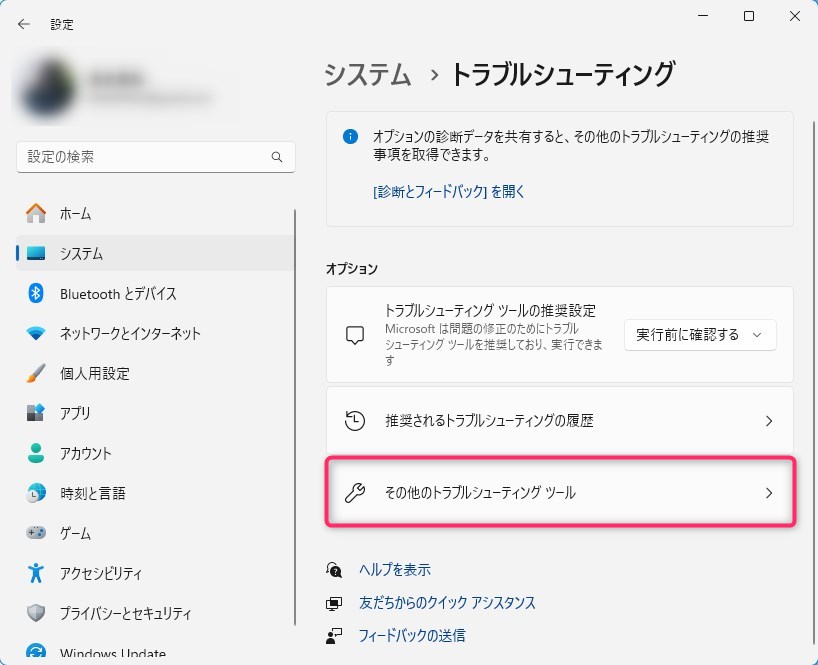Click the Accounts person icon
This screenshot has height=665, width=818.
click(x=36, y=453)
